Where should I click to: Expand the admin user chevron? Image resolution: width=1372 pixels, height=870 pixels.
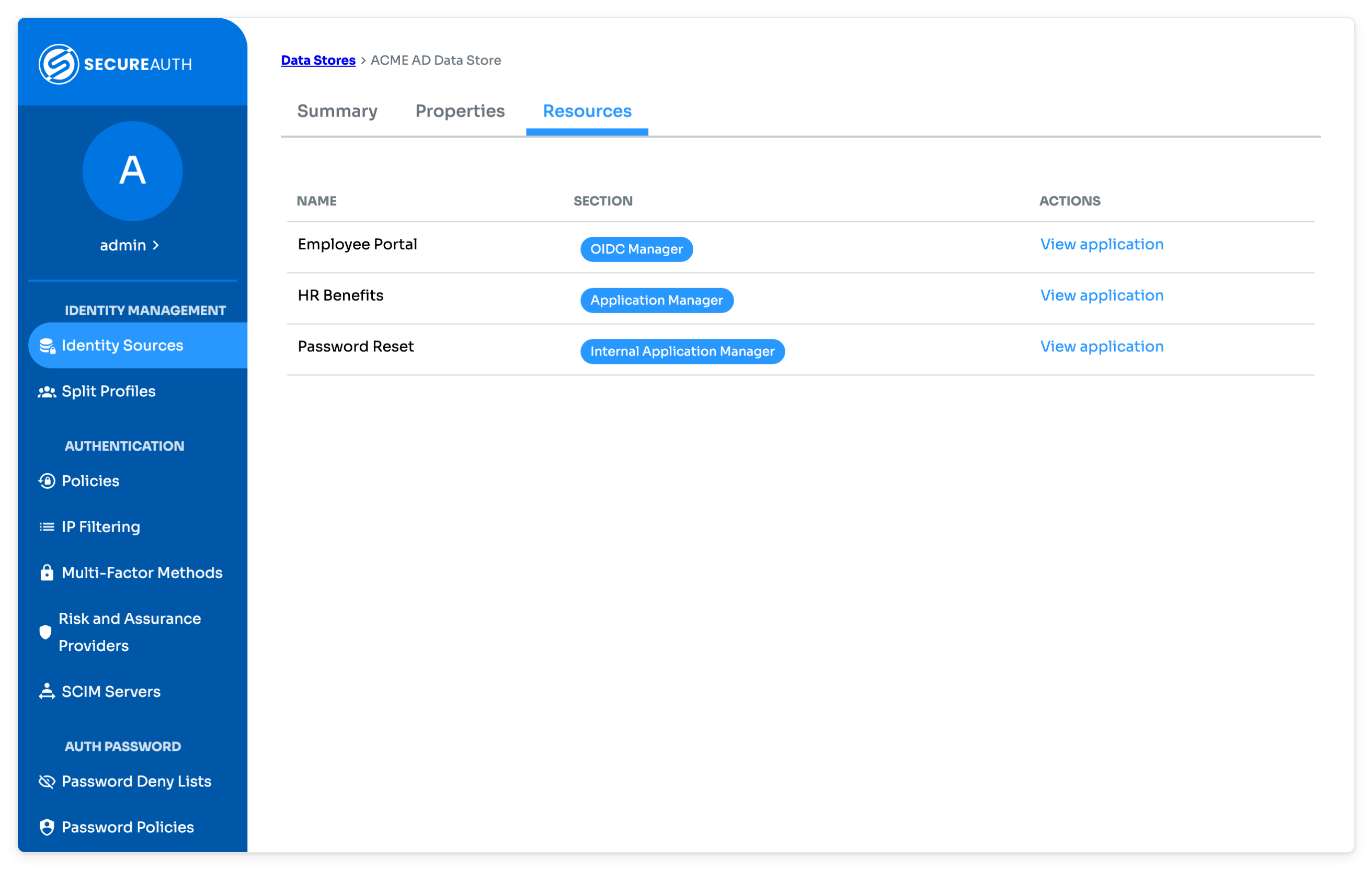pos(155,246)
